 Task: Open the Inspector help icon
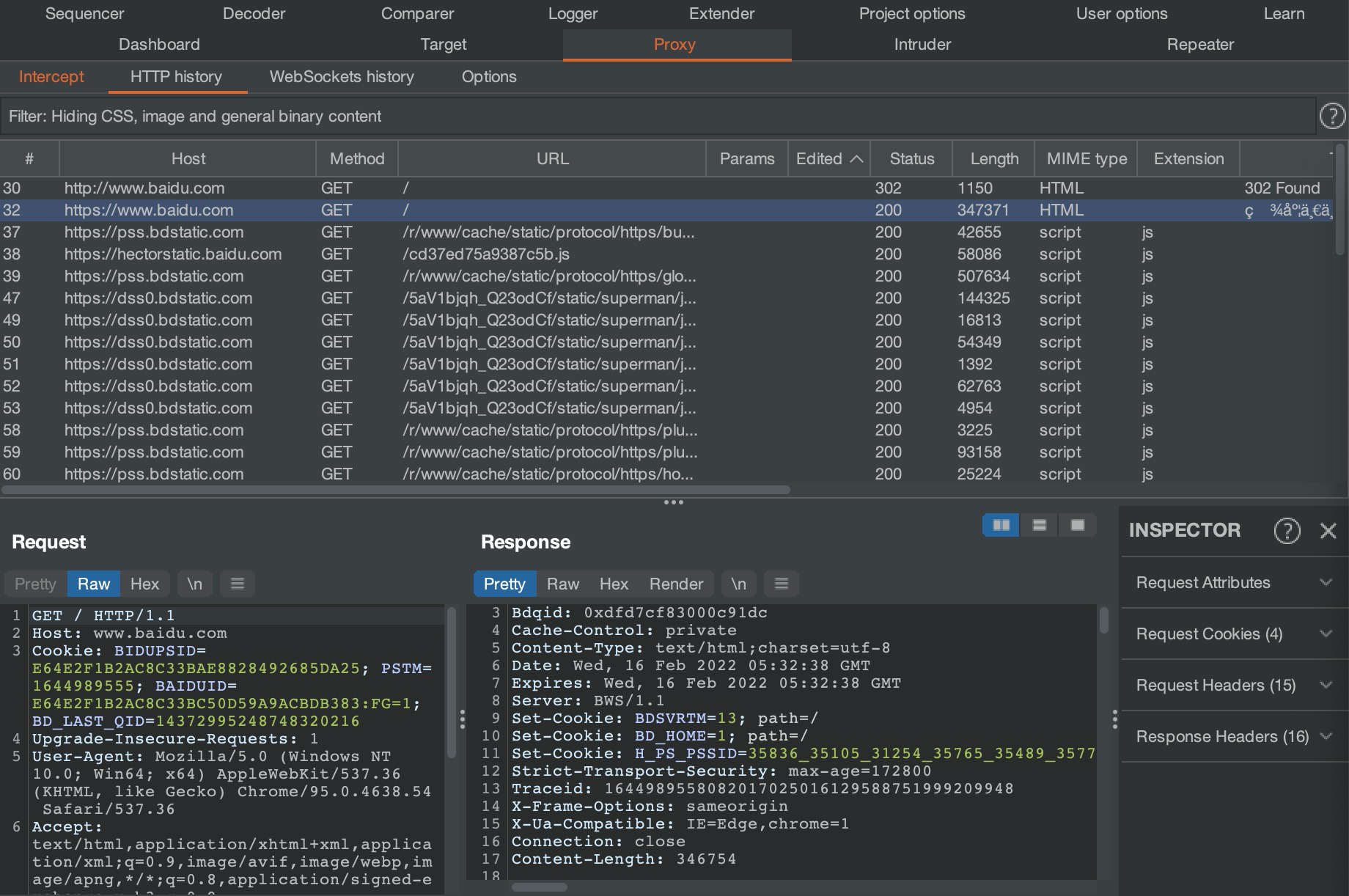coord(1287,530)
